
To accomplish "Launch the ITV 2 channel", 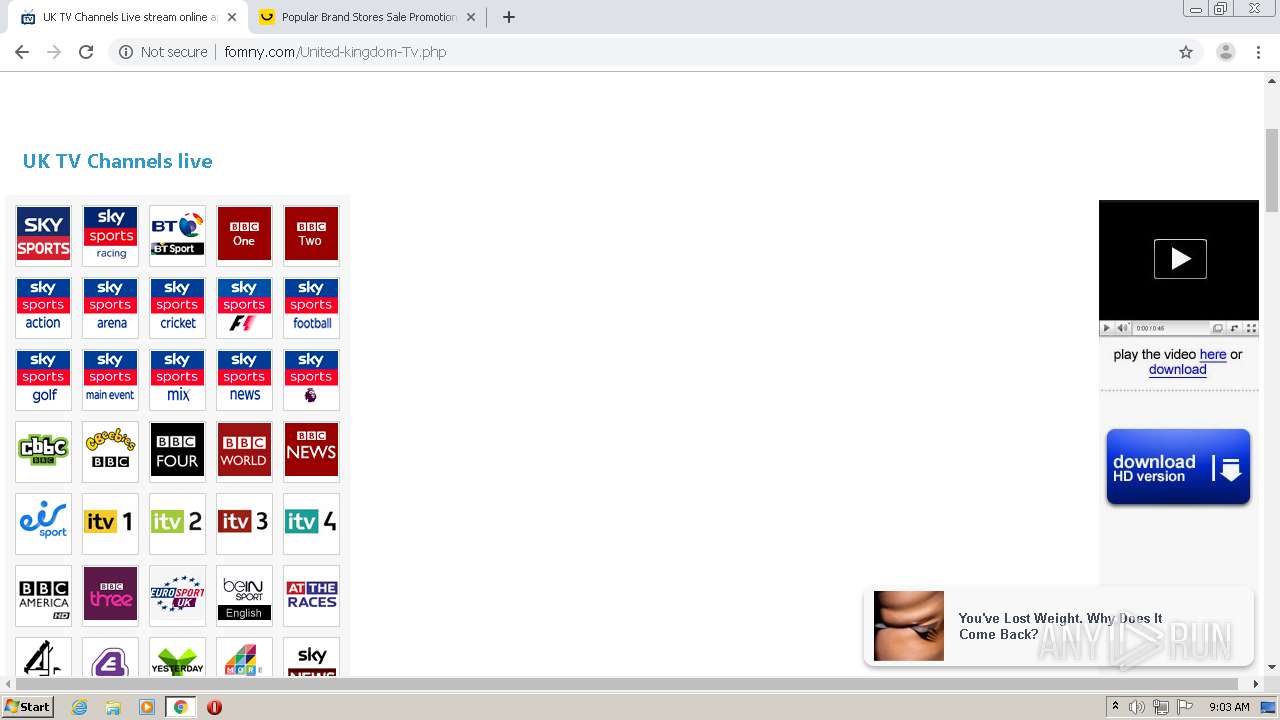I will tap(177, 524).
